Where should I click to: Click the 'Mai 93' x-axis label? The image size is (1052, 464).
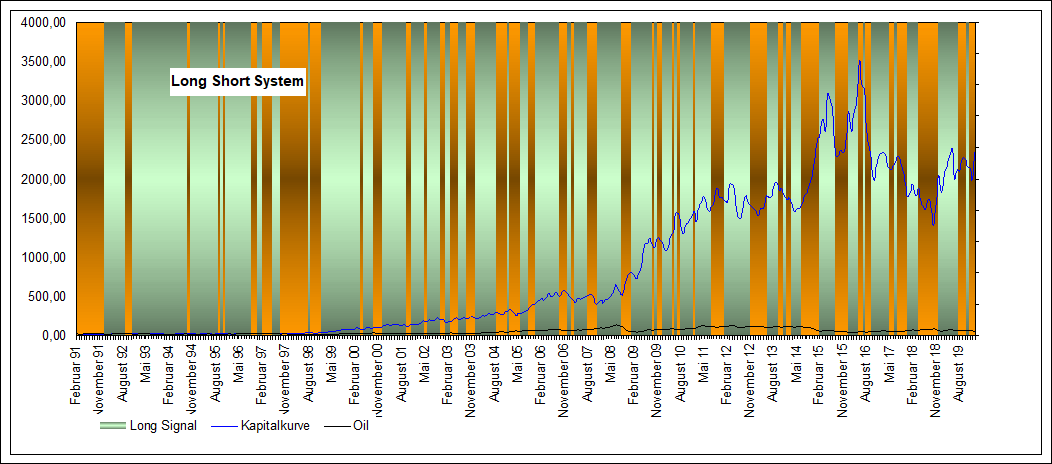tap(145, 364)
